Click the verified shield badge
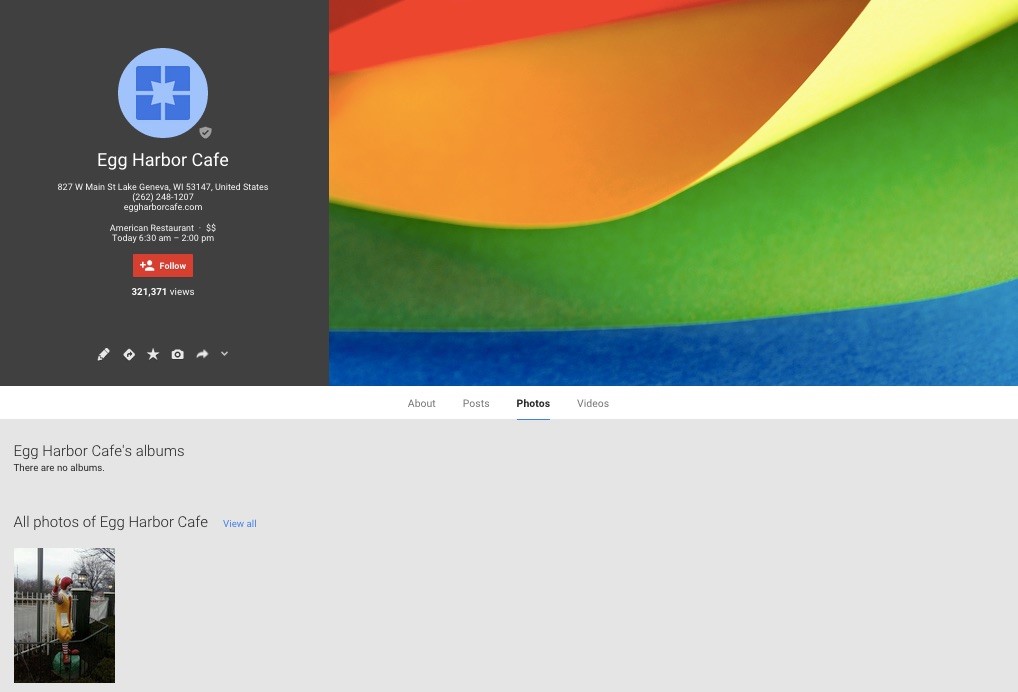Image resolution: width=1018 pixels, height=692 pixels. pos(205,132)
